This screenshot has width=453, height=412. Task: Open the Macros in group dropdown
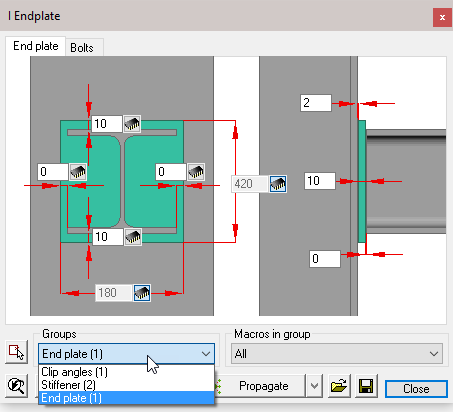(x=337, y=354)
